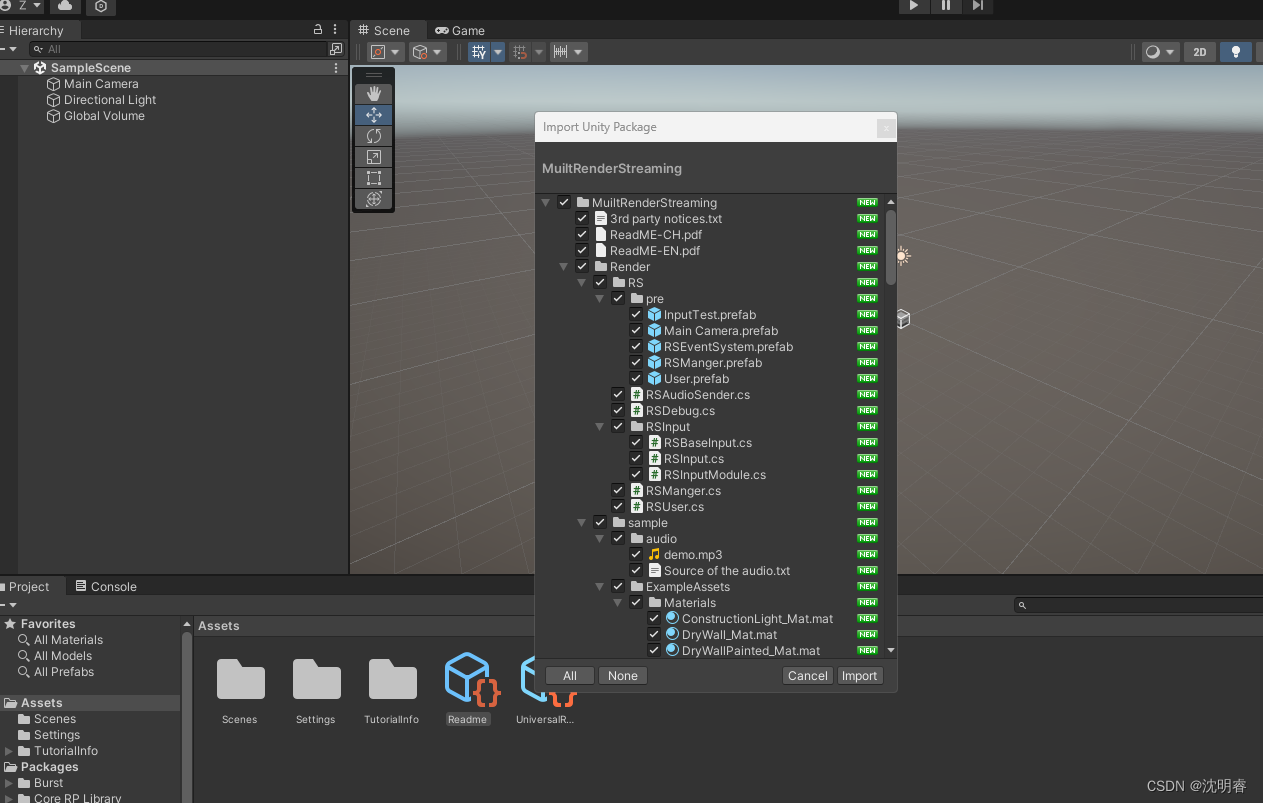This screenshot has width=1263, height=803.
Task: Select the Rotate tool
Action: 374,136
